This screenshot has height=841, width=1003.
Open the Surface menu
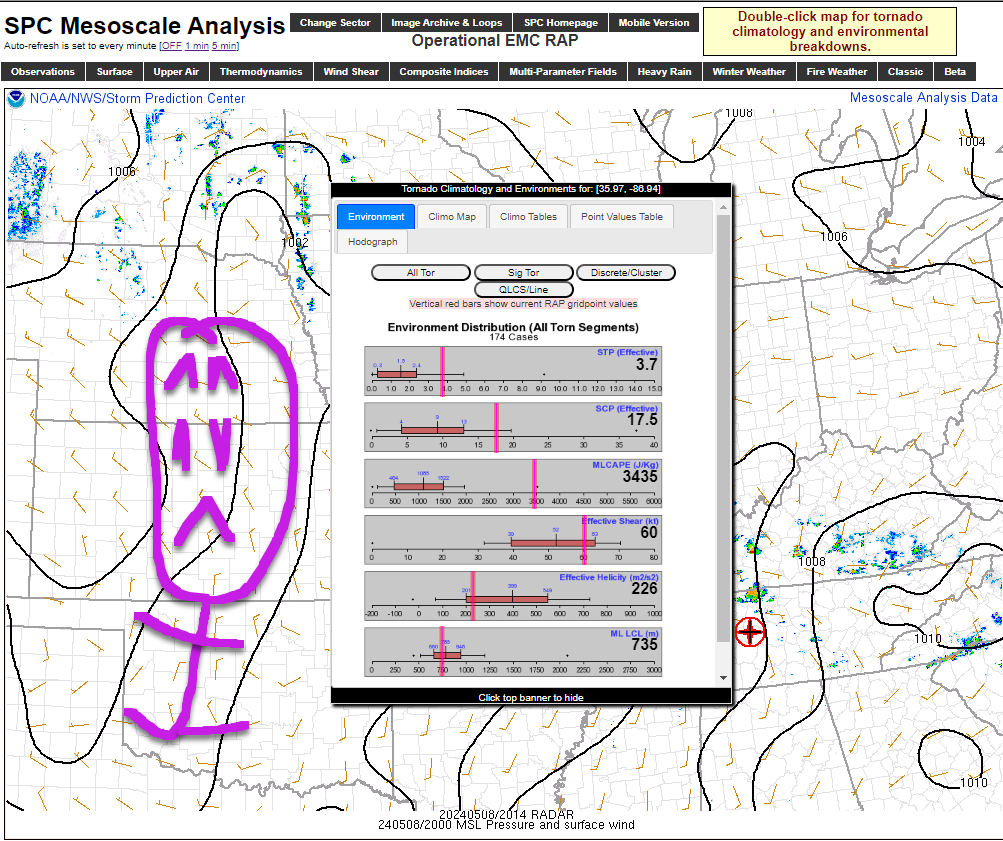coord(115,72)
